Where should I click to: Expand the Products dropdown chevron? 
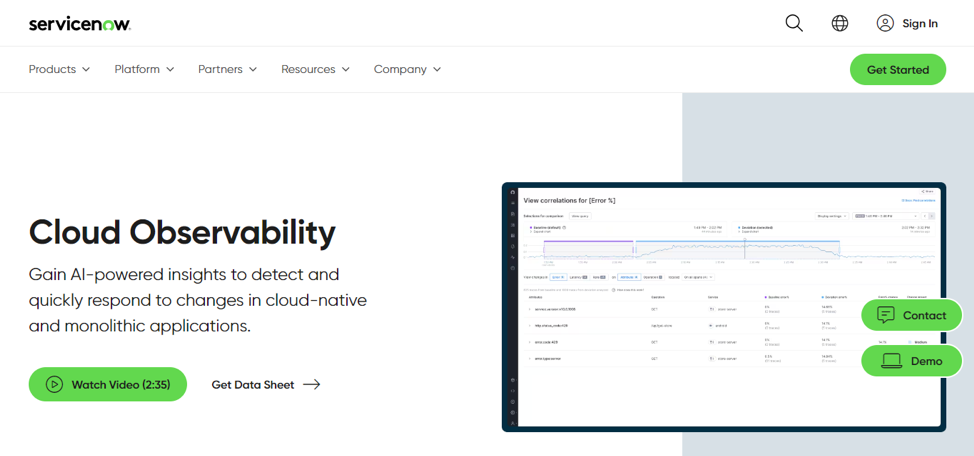pos(86,70)
